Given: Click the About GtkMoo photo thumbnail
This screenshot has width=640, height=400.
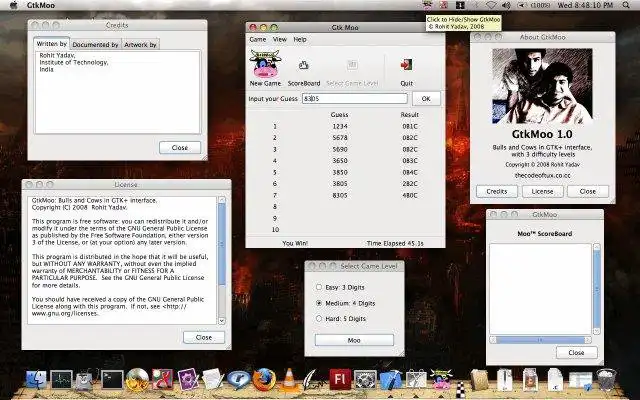Looking at the screenshot, I should pos(542,86).
